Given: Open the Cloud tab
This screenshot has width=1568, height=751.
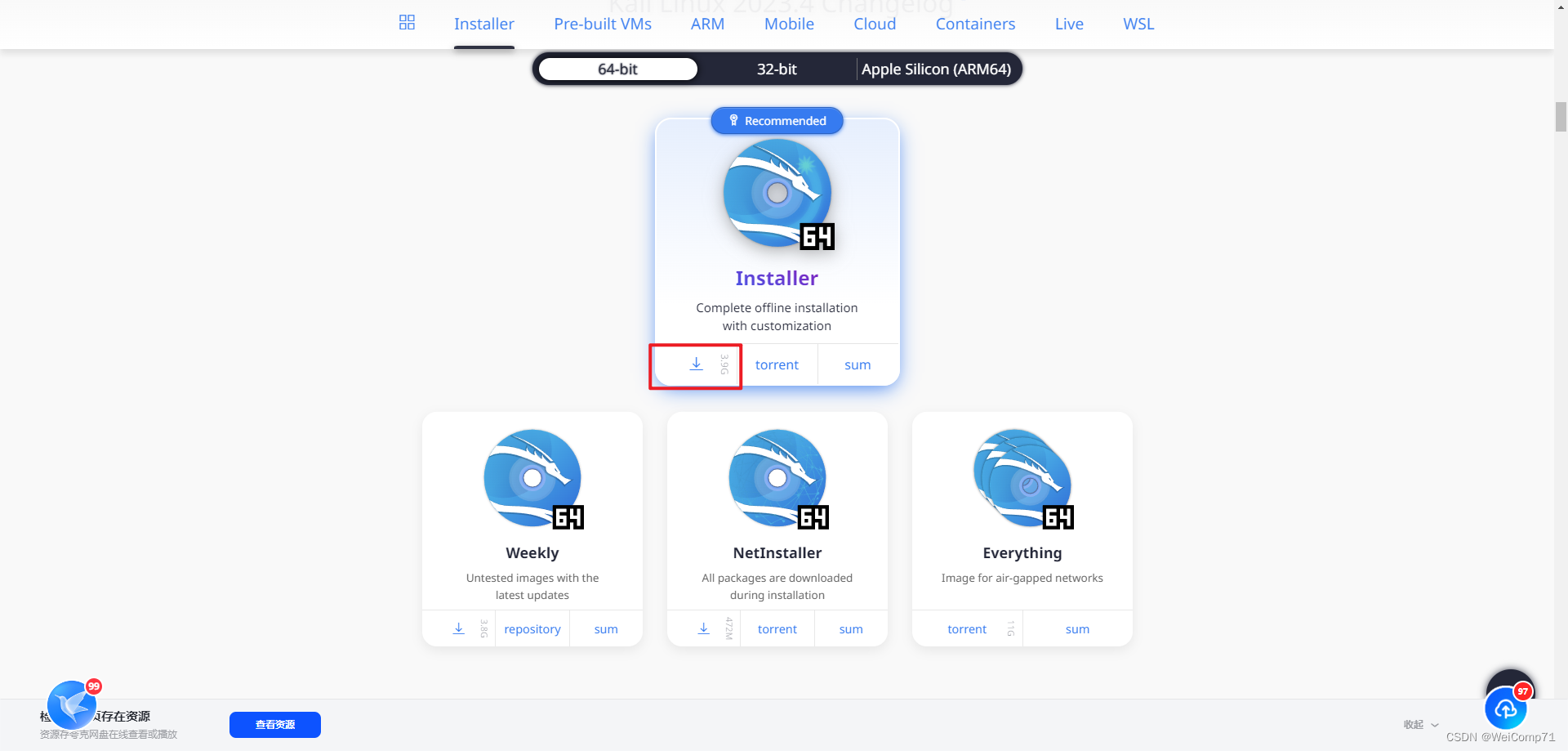Looking at the screenshot, I should point(875,24).
